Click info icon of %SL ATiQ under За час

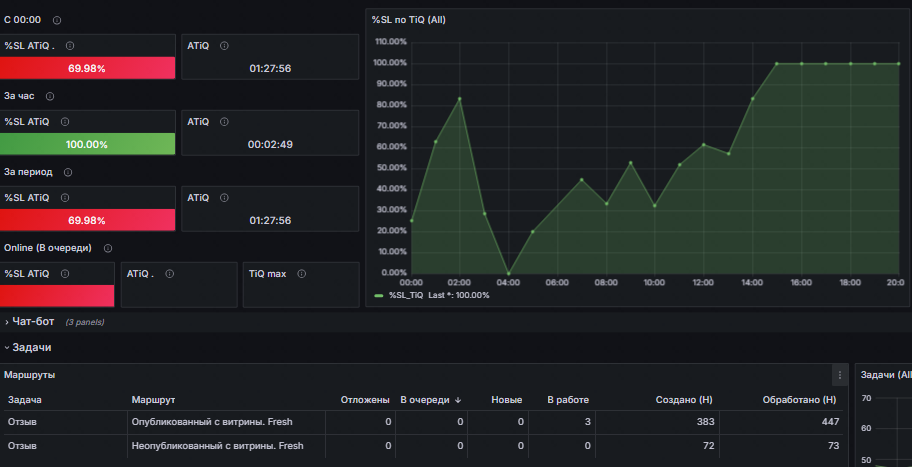pyautogui.click(x=65, y=122)
